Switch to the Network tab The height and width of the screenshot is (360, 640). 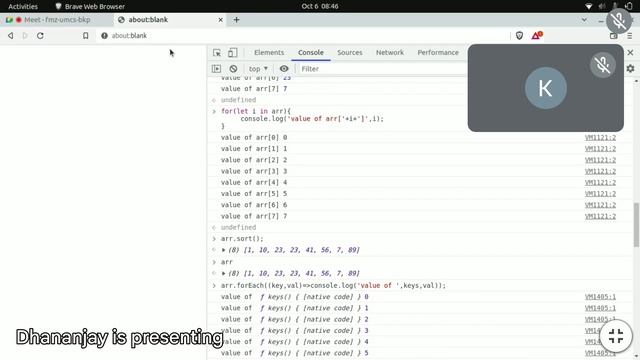click(x=390, y=53)
